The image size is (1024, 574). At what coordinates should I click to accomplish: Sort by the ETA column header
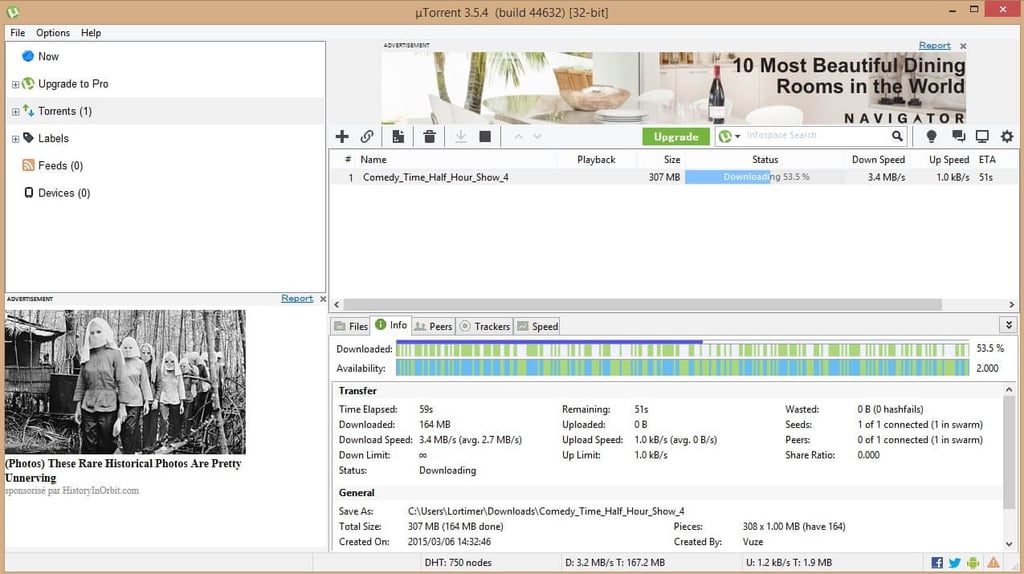click(x=987, y=159)
